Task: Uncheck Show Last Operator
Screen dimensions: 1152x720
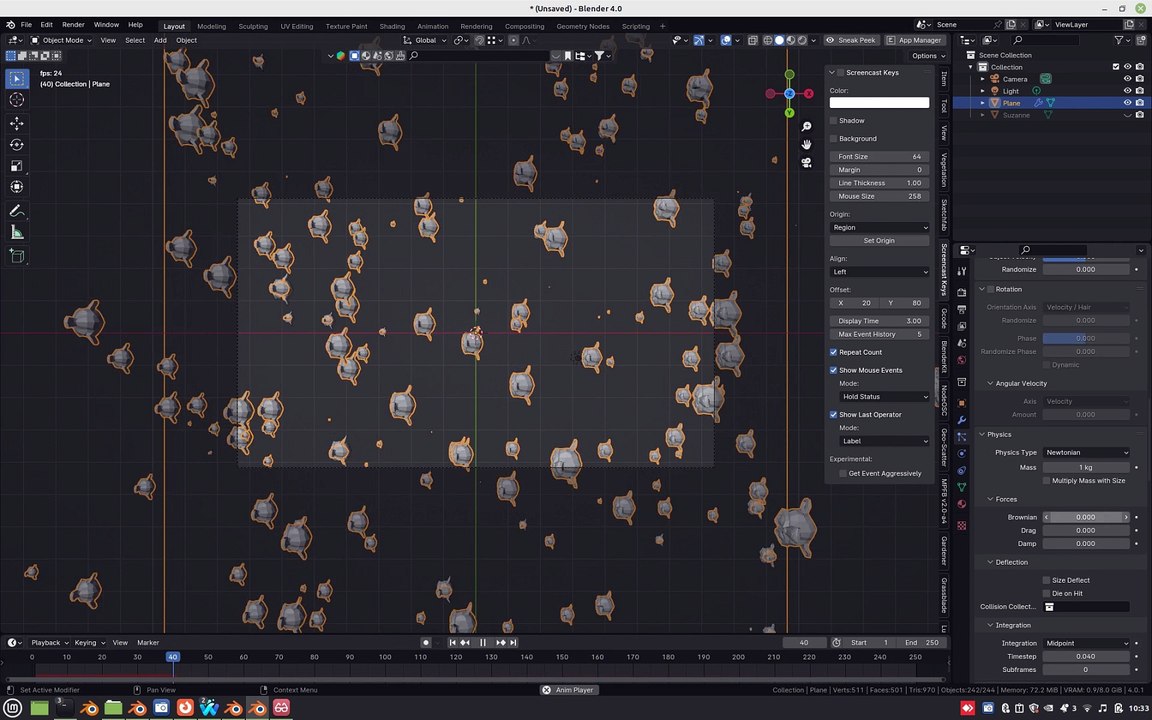Action: (834, 414)
